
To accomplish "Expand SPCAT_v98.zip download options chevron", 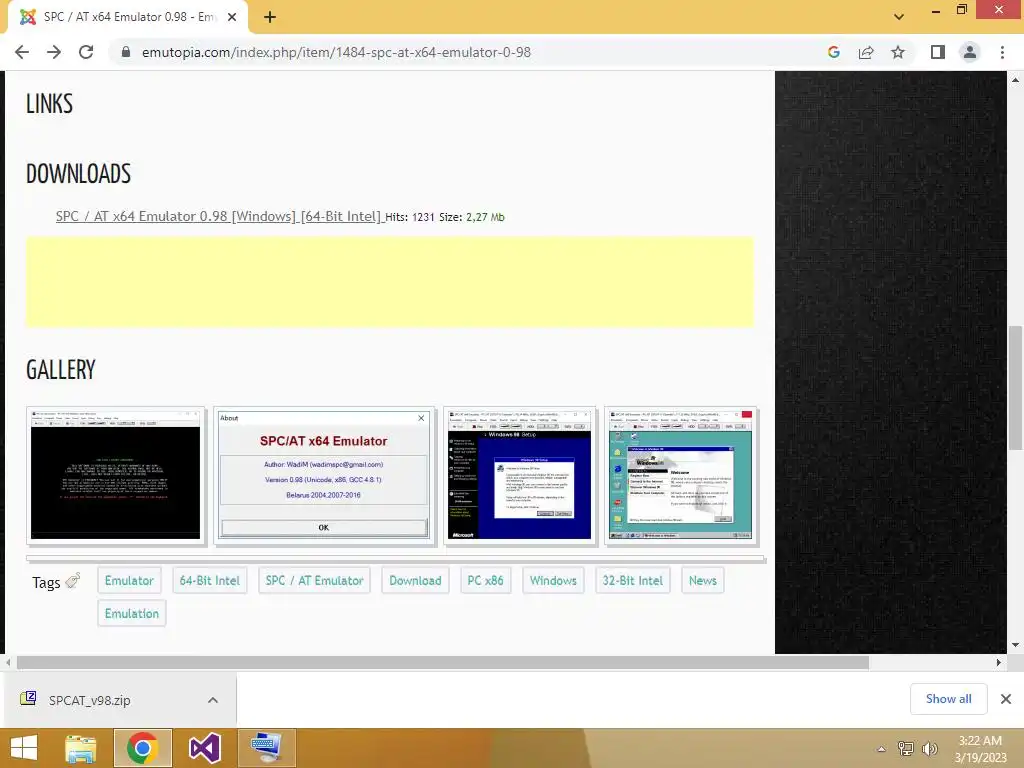I will point(213,700).
